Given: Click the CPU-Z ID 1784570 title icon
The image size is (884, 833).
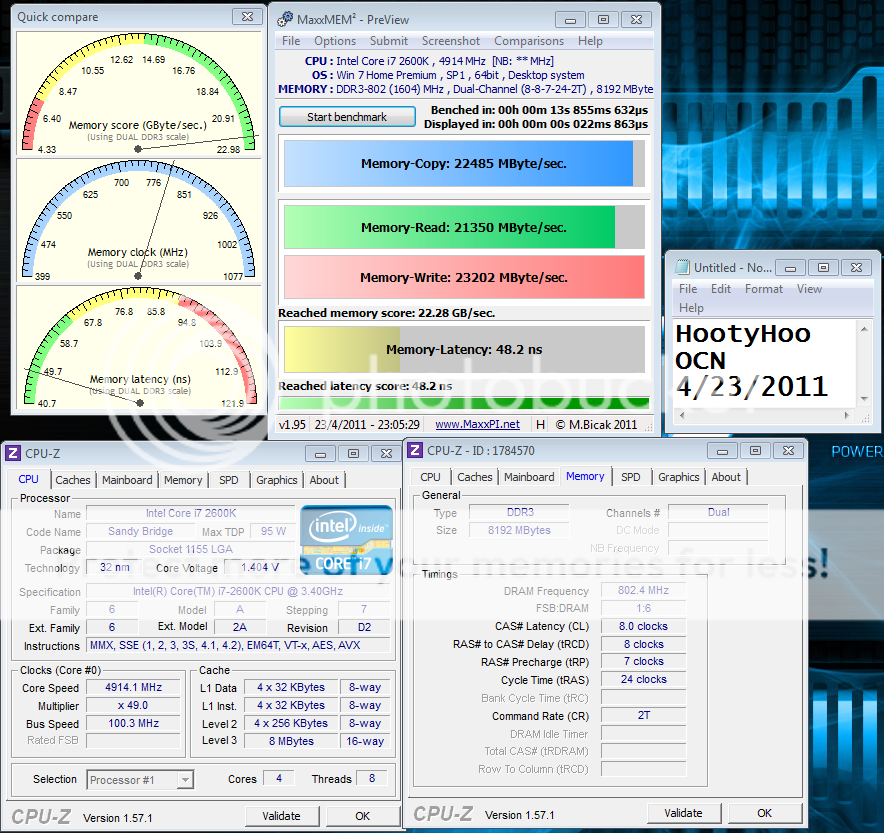Looking at the screenshot, I should click(x=415, y=450).
